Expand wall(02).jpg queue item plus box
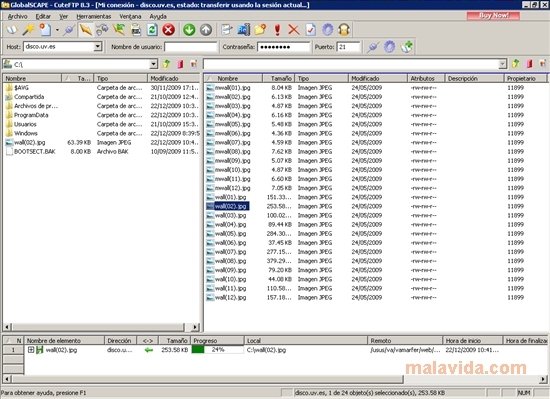 [31, 350]
